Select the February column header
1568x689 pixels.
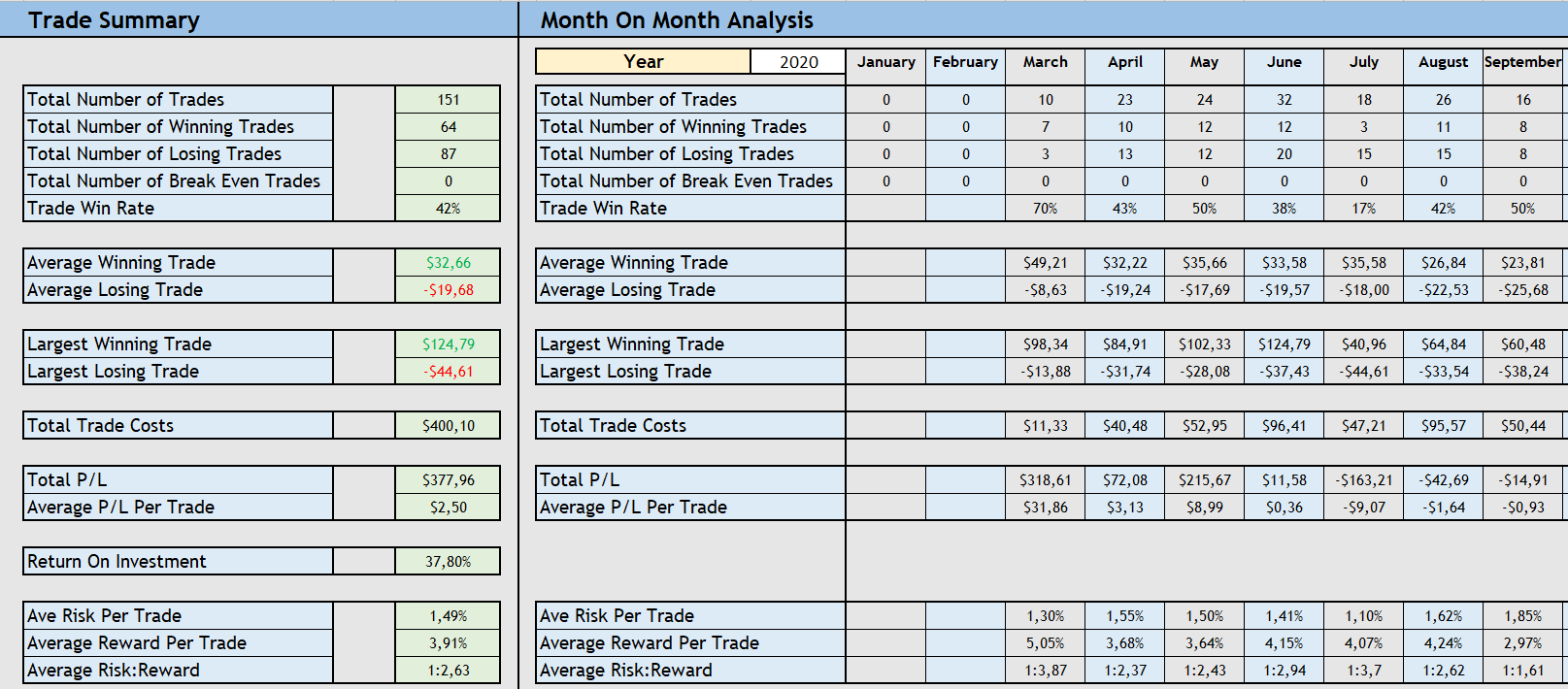click(966, 62)
